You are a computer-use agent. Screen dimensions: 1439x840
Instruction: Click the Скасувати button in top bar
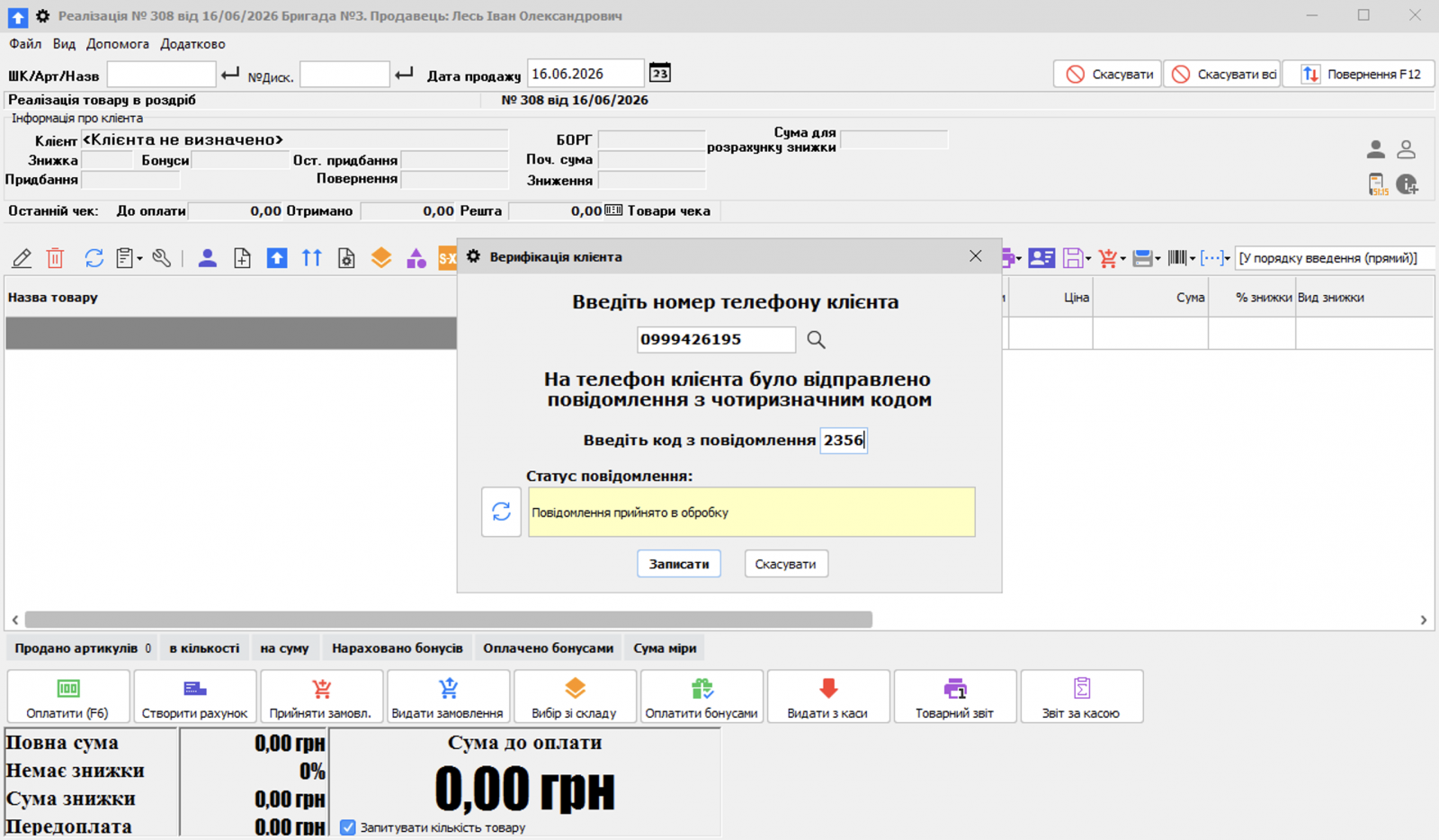point(1108,74)
